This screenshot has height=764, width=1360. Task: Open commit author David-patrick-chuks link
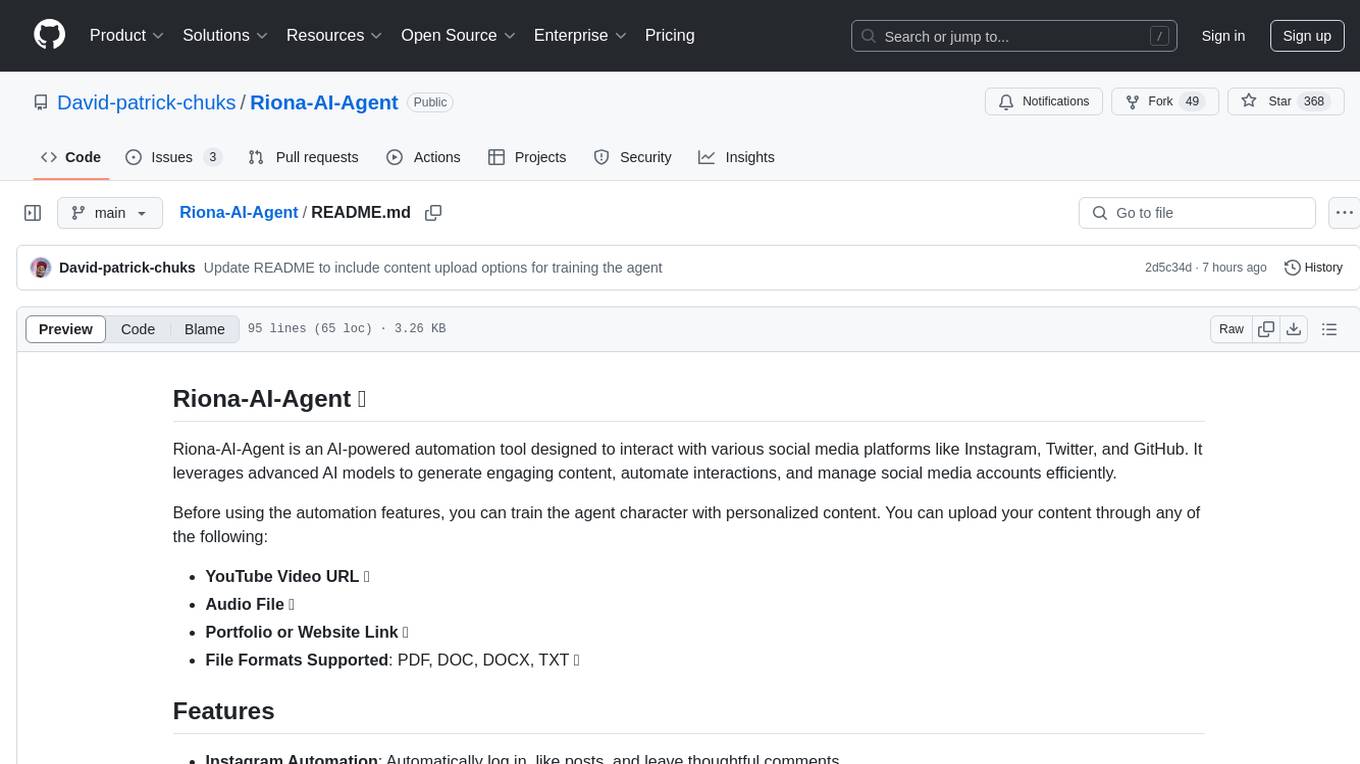tap(127, 268)
